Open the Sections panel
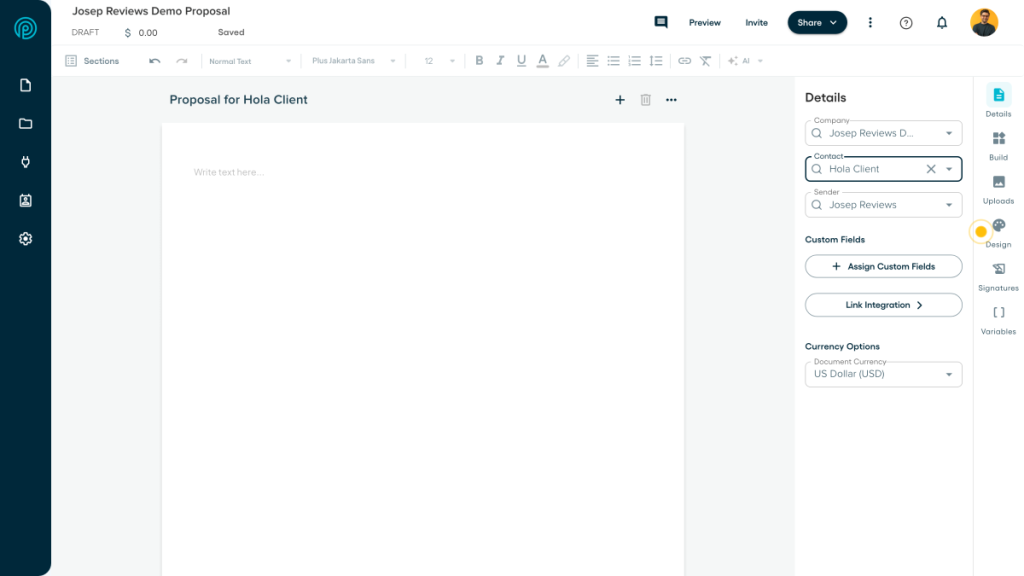The image size is (1024, 576). point(92,61)
